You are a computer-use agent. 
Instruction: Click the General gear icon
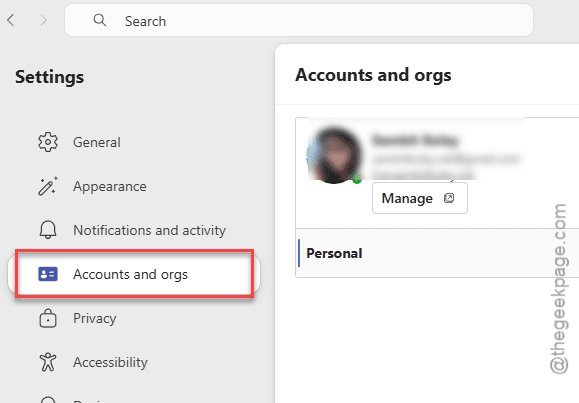coord(48,142)
